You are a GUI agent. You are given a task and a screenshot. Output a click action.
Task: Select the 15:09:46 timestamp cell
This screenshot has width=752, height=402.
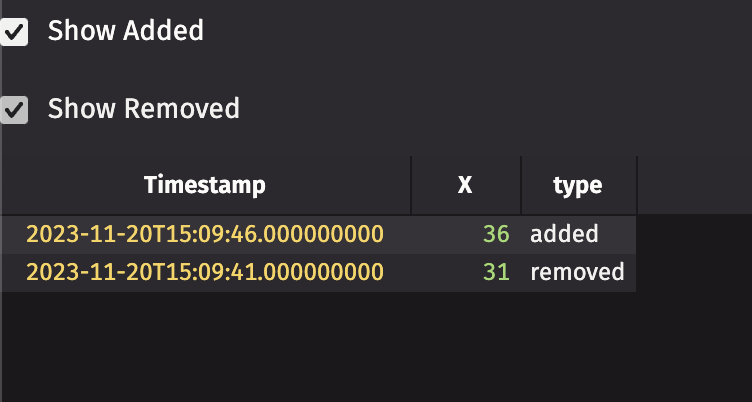[x=205, y=235]
